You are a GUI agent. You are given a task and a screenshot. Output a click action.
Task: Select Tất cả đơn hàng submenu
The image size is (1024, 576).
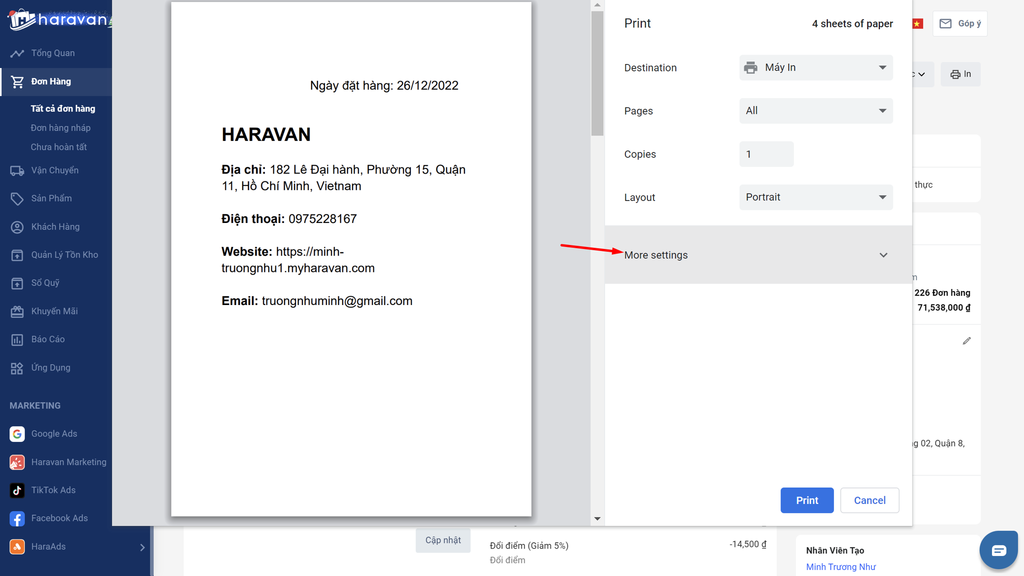click(63, 108)
